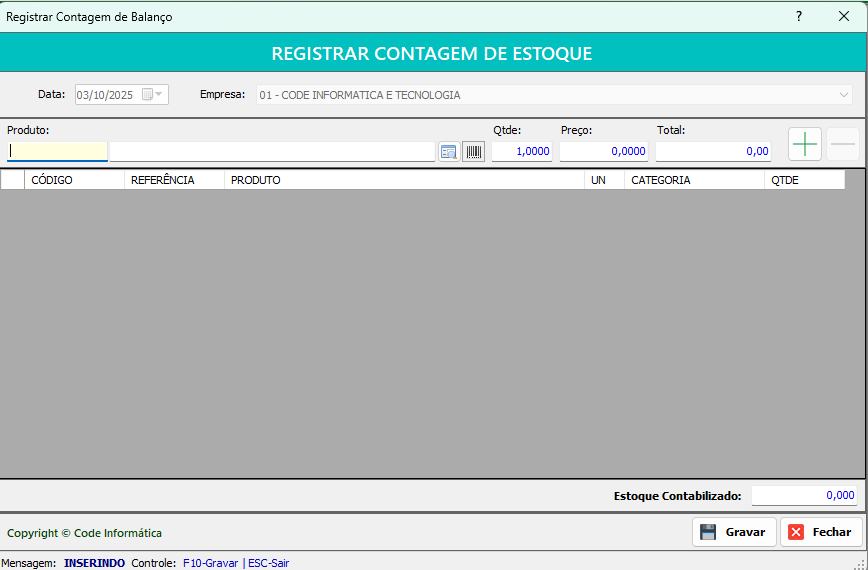Click the barcode scanner icon
This screenshot has height=570, width=868.
point(473,152)
